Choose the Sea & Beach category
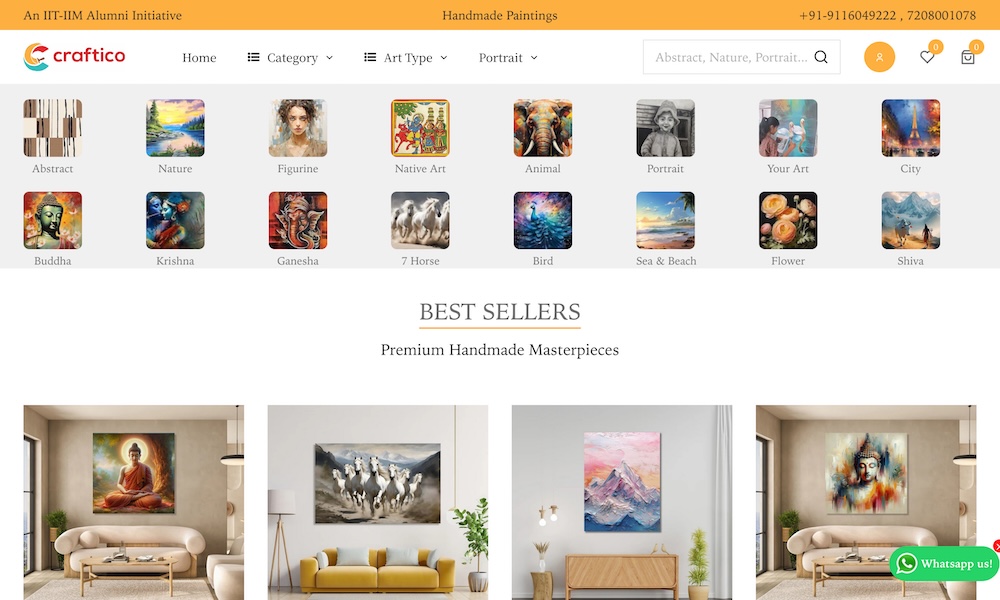The image size is (1000, 600). [666, 221]
